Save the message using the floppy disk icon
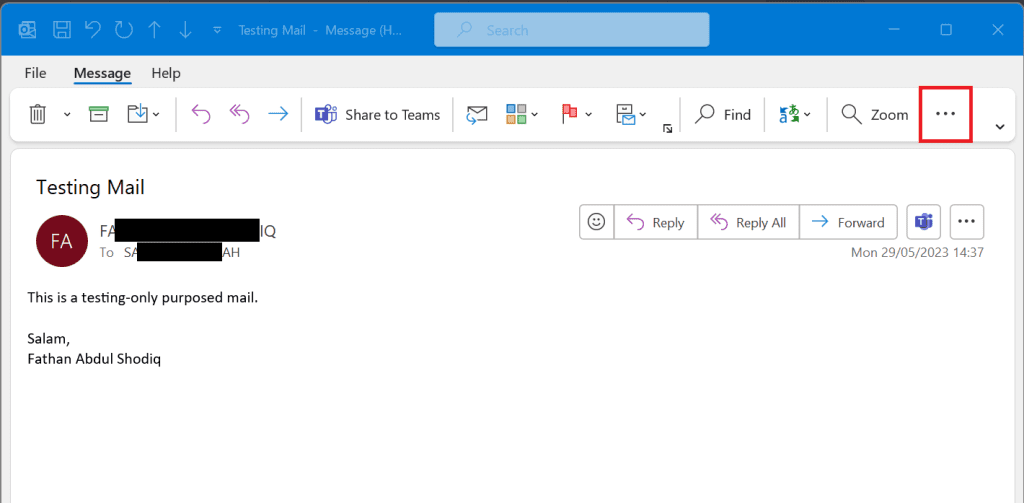 click(61, 30)
